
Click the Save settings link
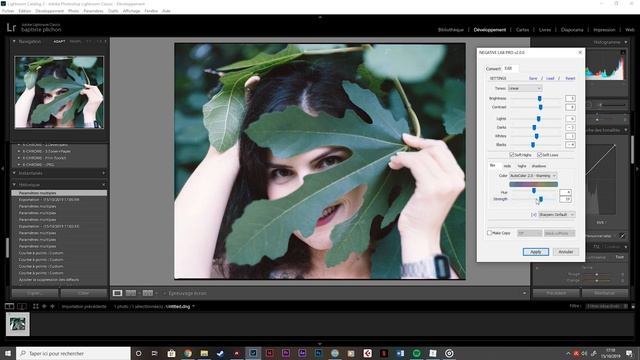533,78
